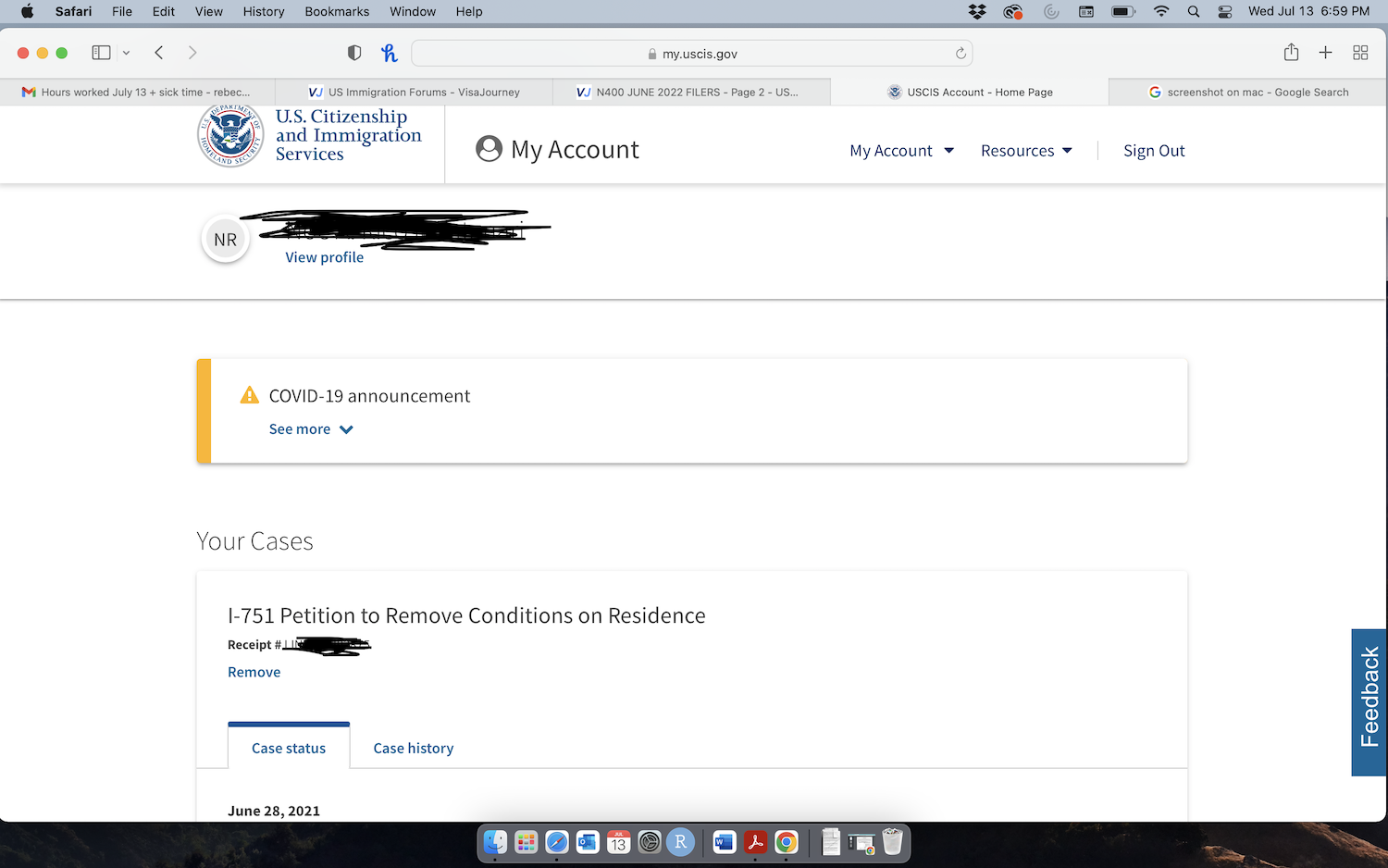Viewport: 1388px width, 868px height.
Task: Click the Honey extension icon
Action: tap(390, 53)
